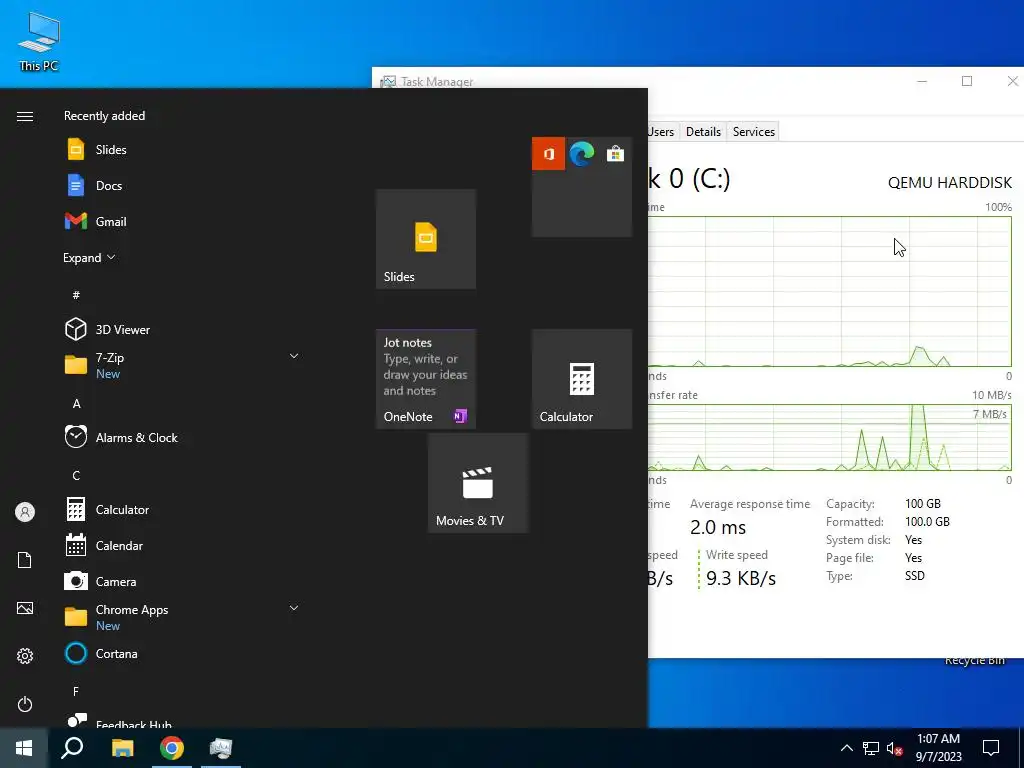
Task: Open the network tray icon
Action: pos(870,748)
